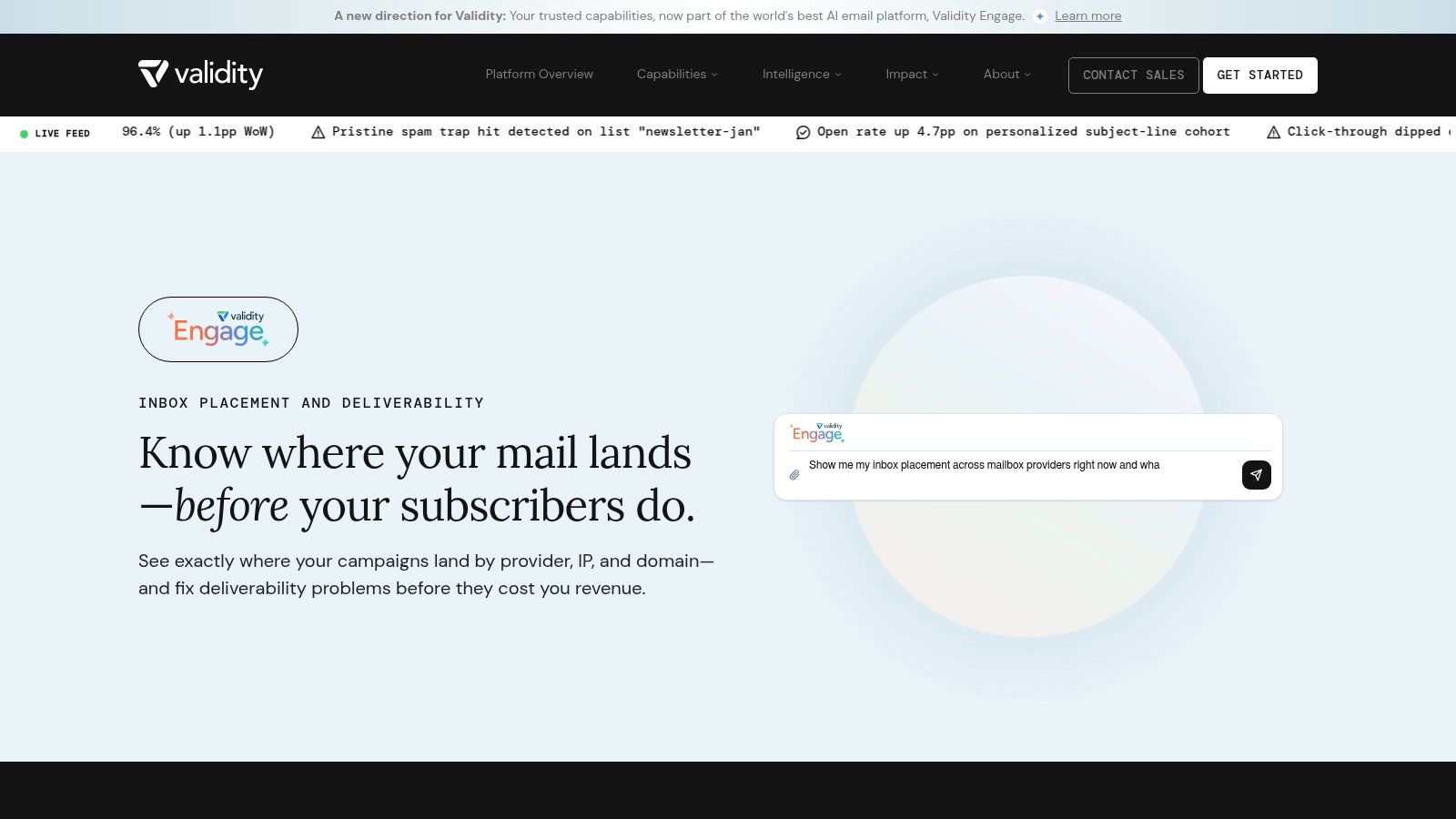Open the About dropdown menu
The width and height of the screenshot is (1456, 819).
tap(1006, 75)
